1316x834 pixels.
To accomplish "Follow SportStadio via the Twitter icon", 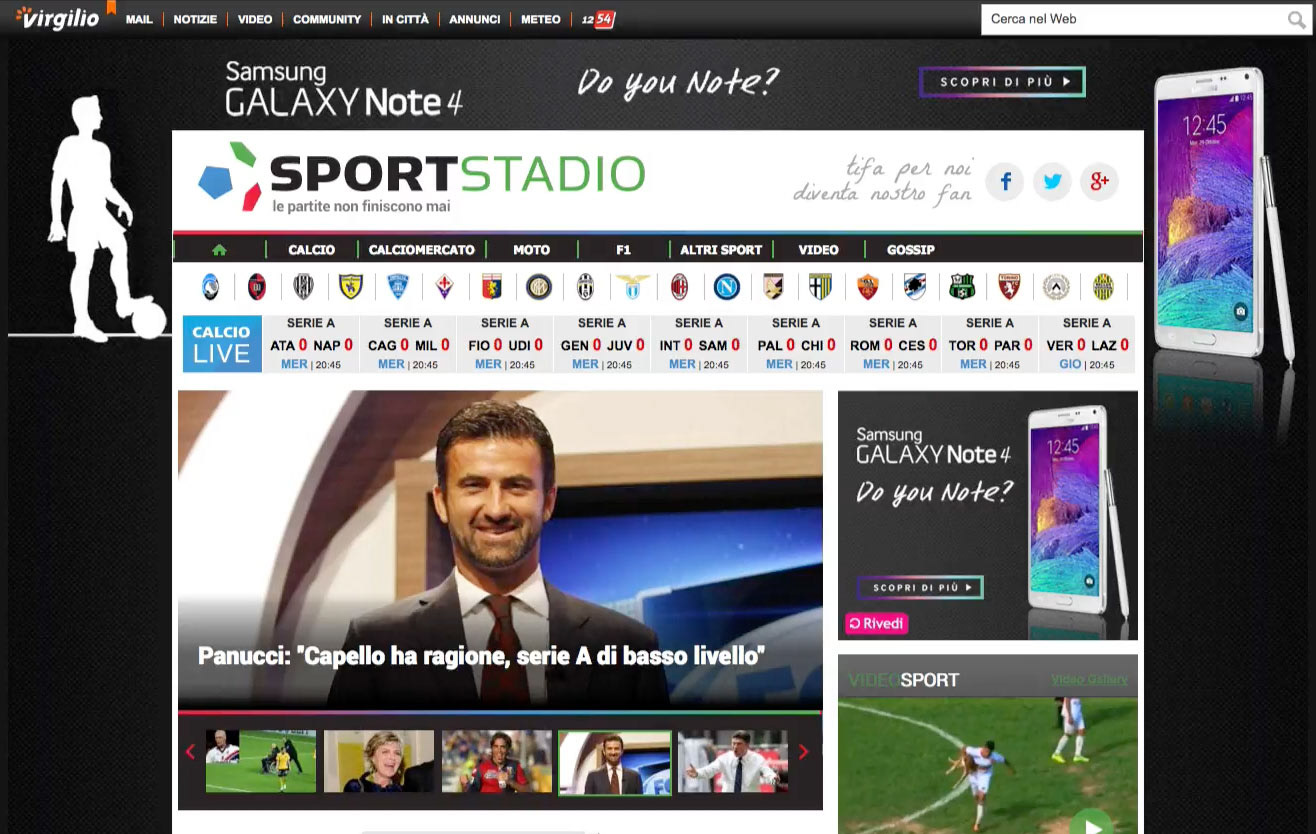I will point(1052,182).
